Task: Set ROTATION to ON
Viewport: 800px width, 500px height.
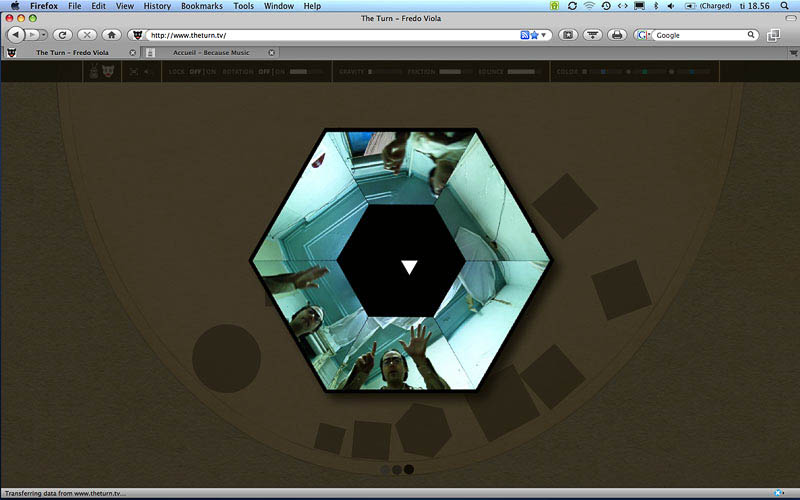Action: (280, 72)
